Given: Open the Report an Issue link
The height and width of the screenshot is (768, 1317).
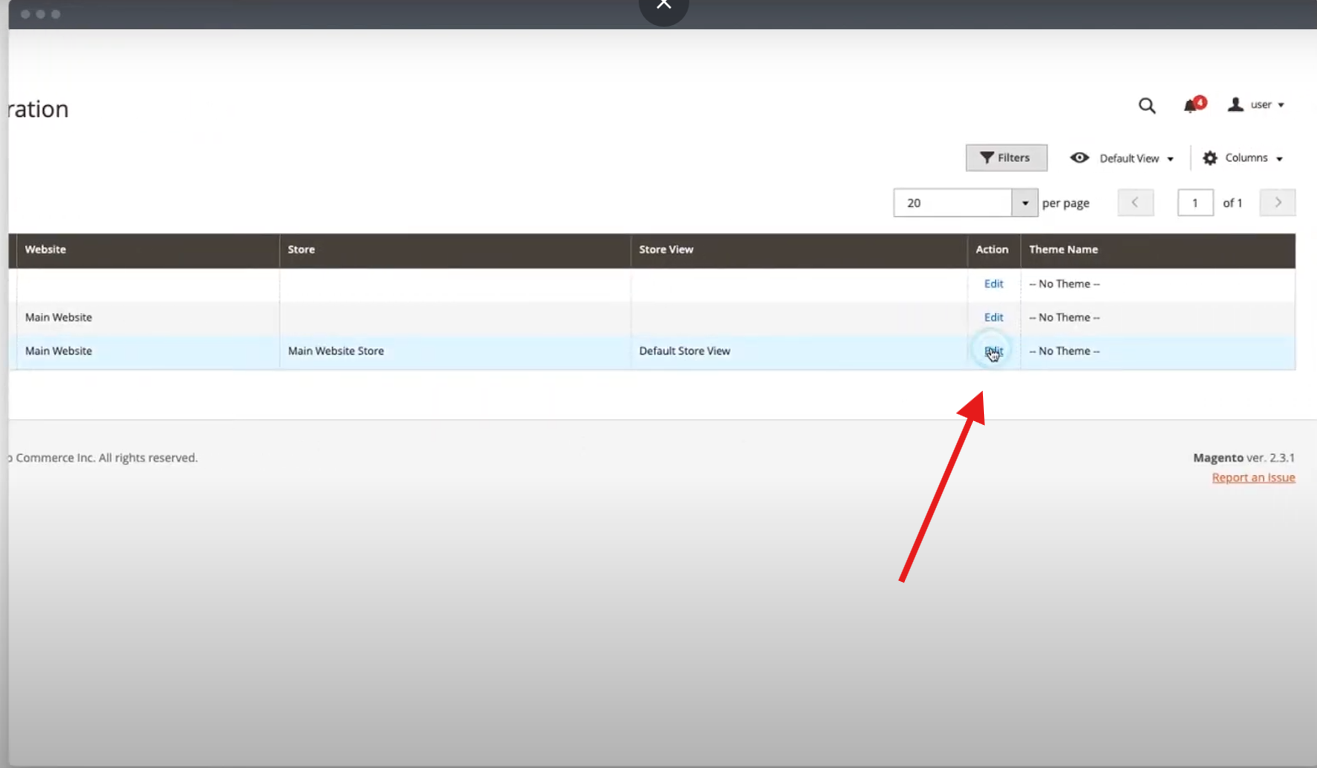Looking at the screenshot, I should (1253, 478).
